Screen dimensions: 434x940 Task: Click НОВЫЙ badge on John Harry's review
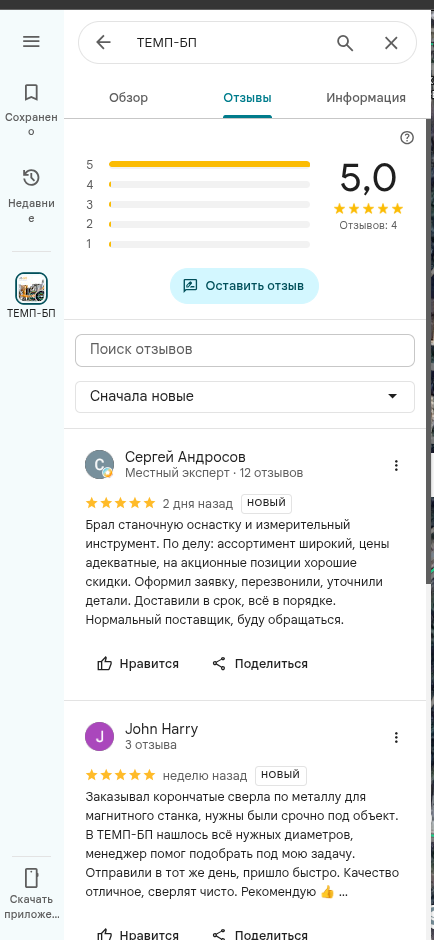(x=281, y=775)
